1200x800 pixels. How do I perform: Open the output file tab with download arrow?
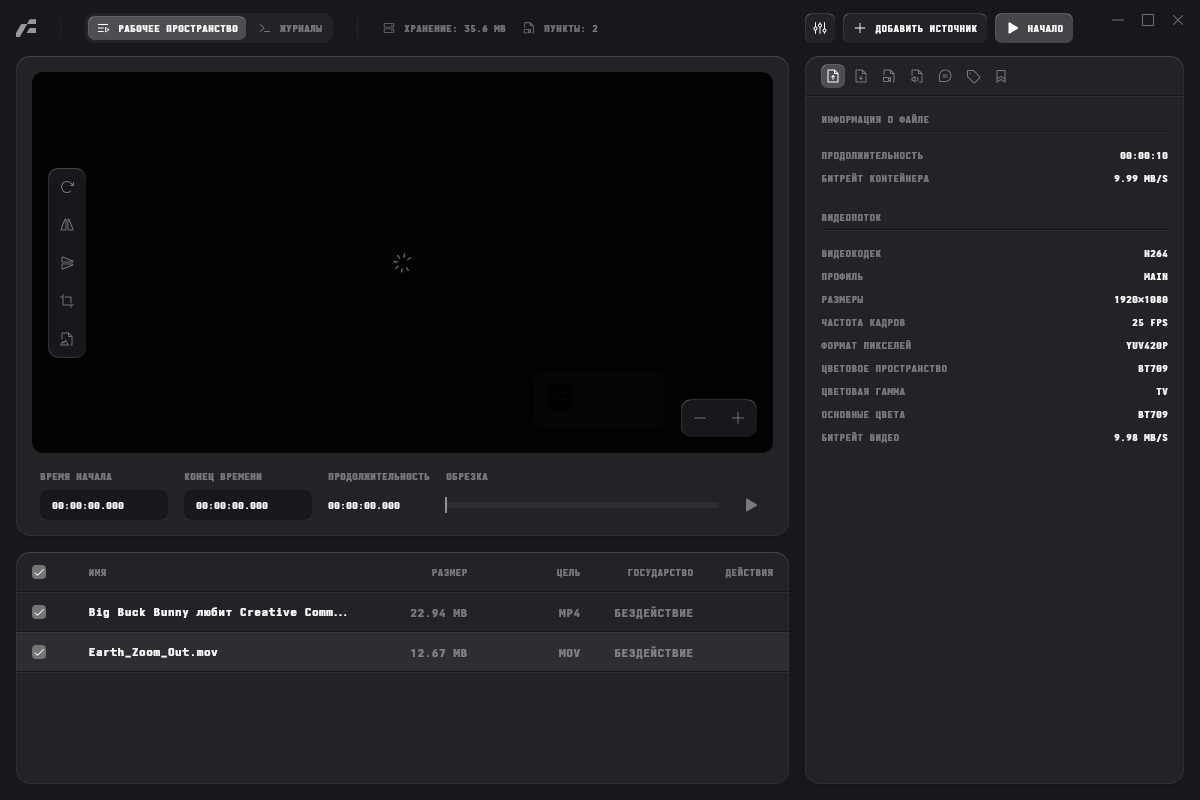tap(861, 76)
